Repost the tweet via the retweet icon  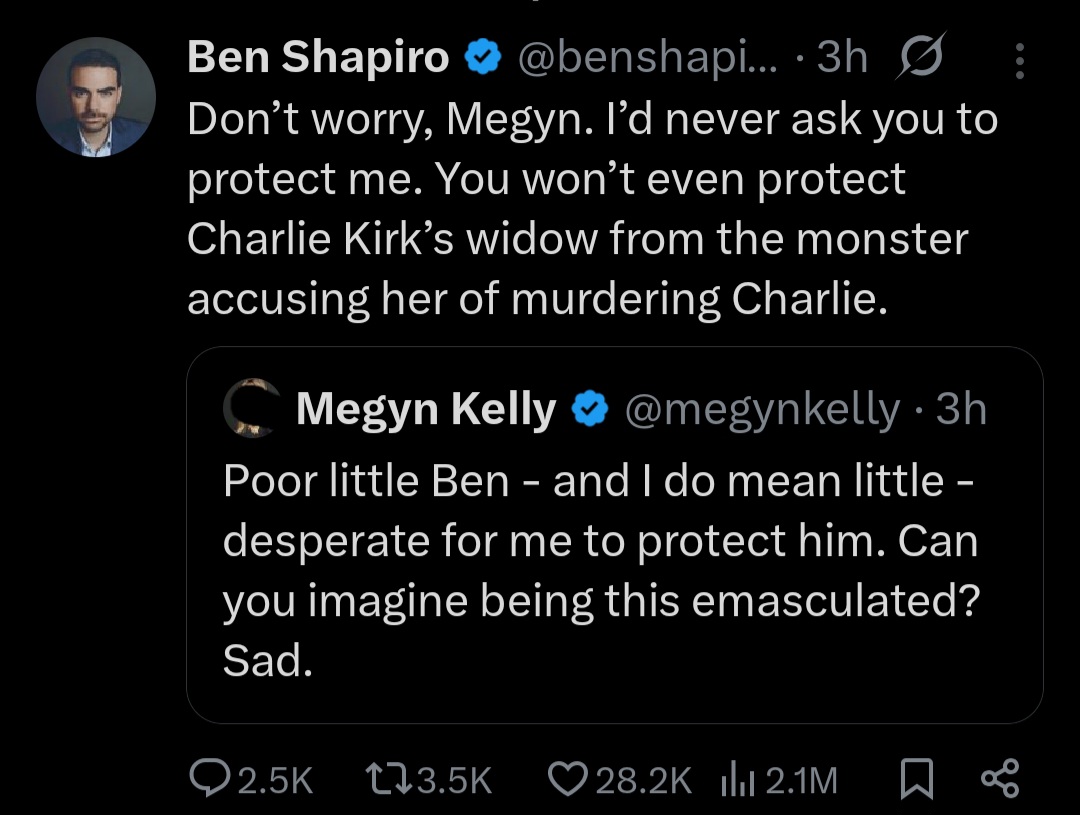[384, 779]
